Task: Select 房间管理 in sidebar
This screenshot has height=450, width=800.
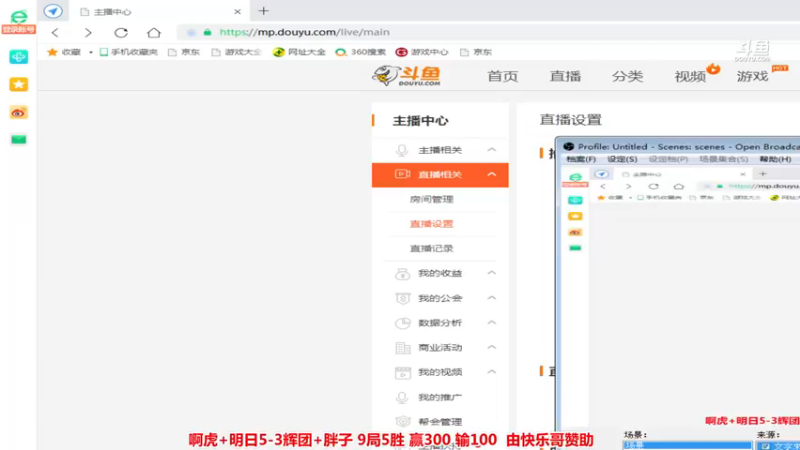Action: pos(432,199)
